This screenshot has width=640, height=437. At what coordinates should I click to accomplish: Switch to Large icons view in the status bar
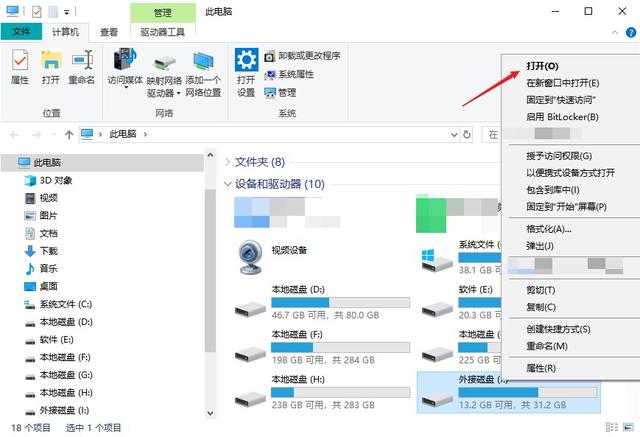[629, 427]
